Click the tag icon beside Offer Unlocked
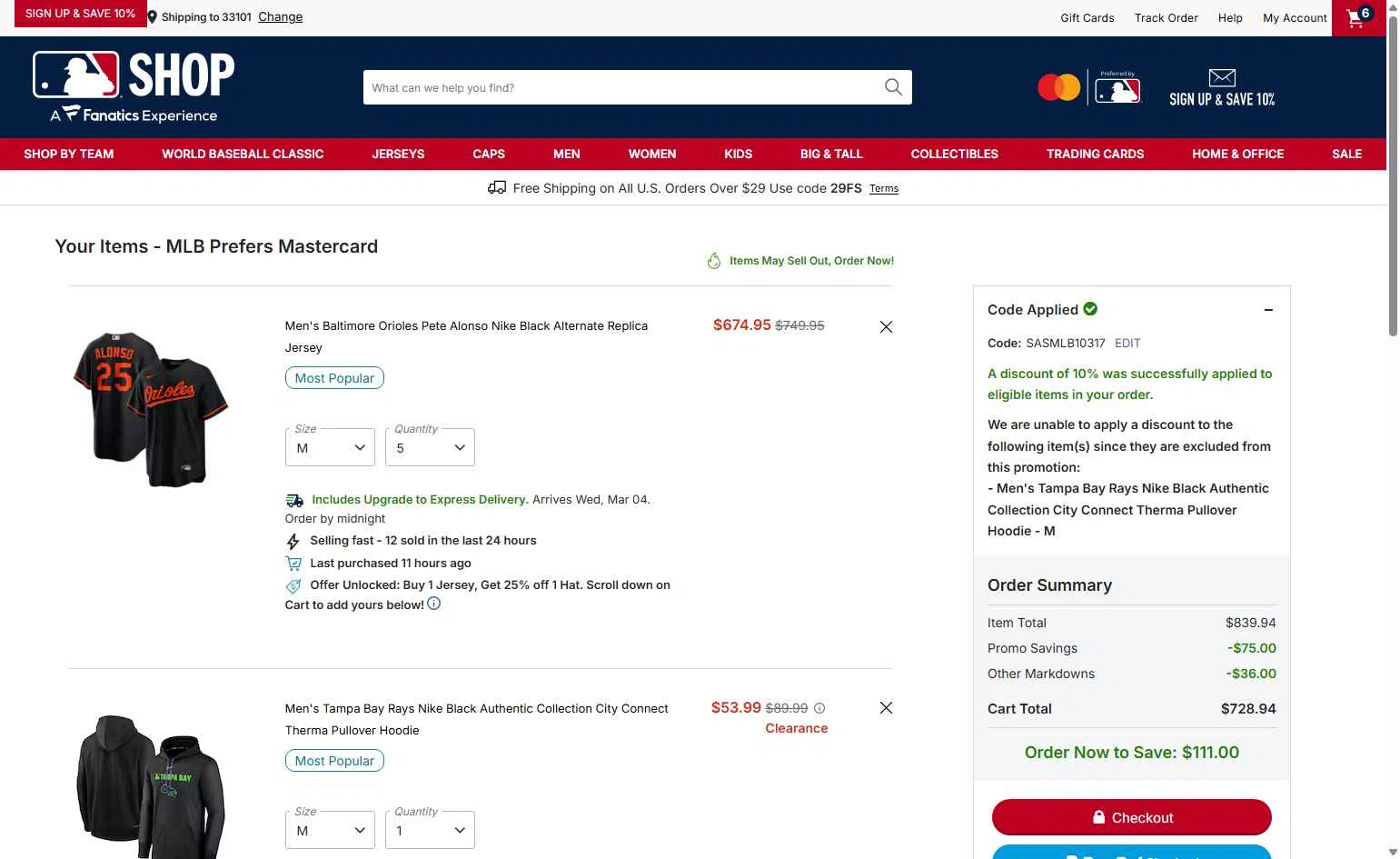 point(293,586)
